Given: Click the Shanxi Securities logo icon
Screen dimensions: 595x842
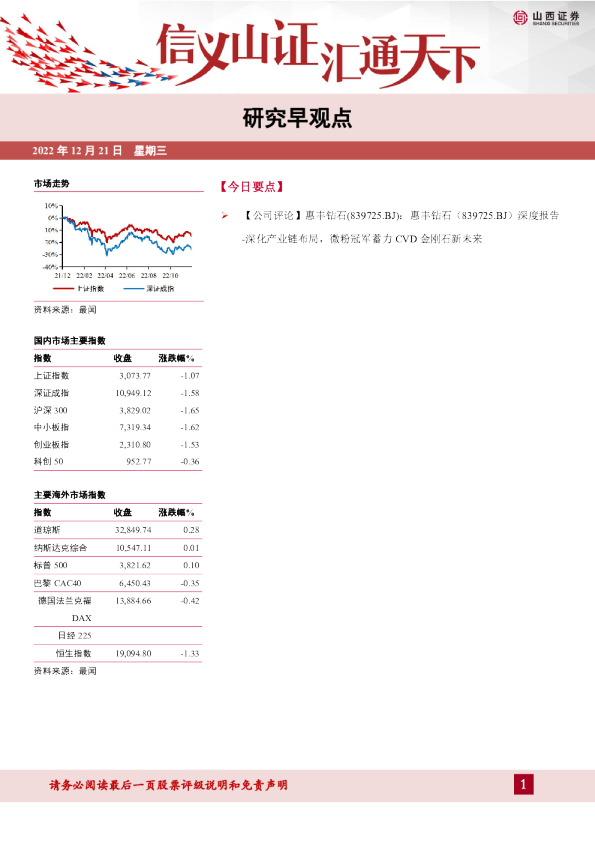Looking at the screenshot, I should pos(520,18).
